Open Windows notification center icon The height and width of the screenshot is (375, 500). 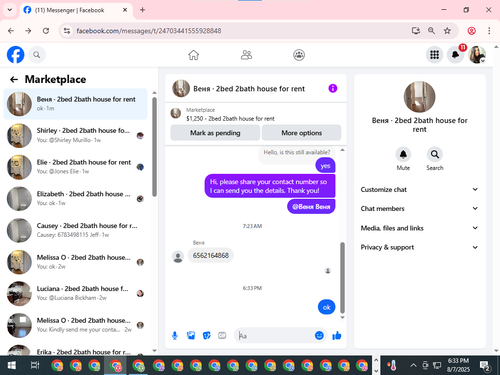[484, 366]
